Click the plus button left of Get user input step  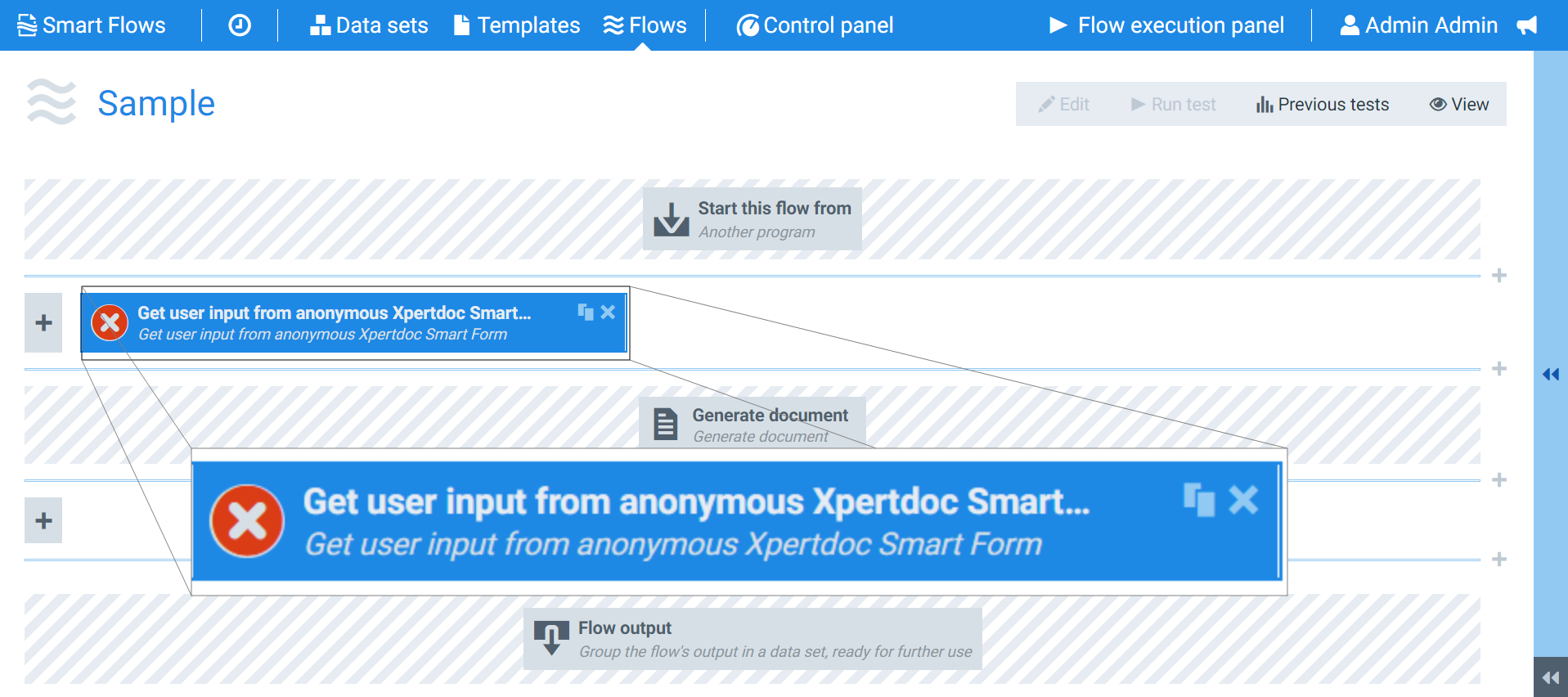(43, 323)
